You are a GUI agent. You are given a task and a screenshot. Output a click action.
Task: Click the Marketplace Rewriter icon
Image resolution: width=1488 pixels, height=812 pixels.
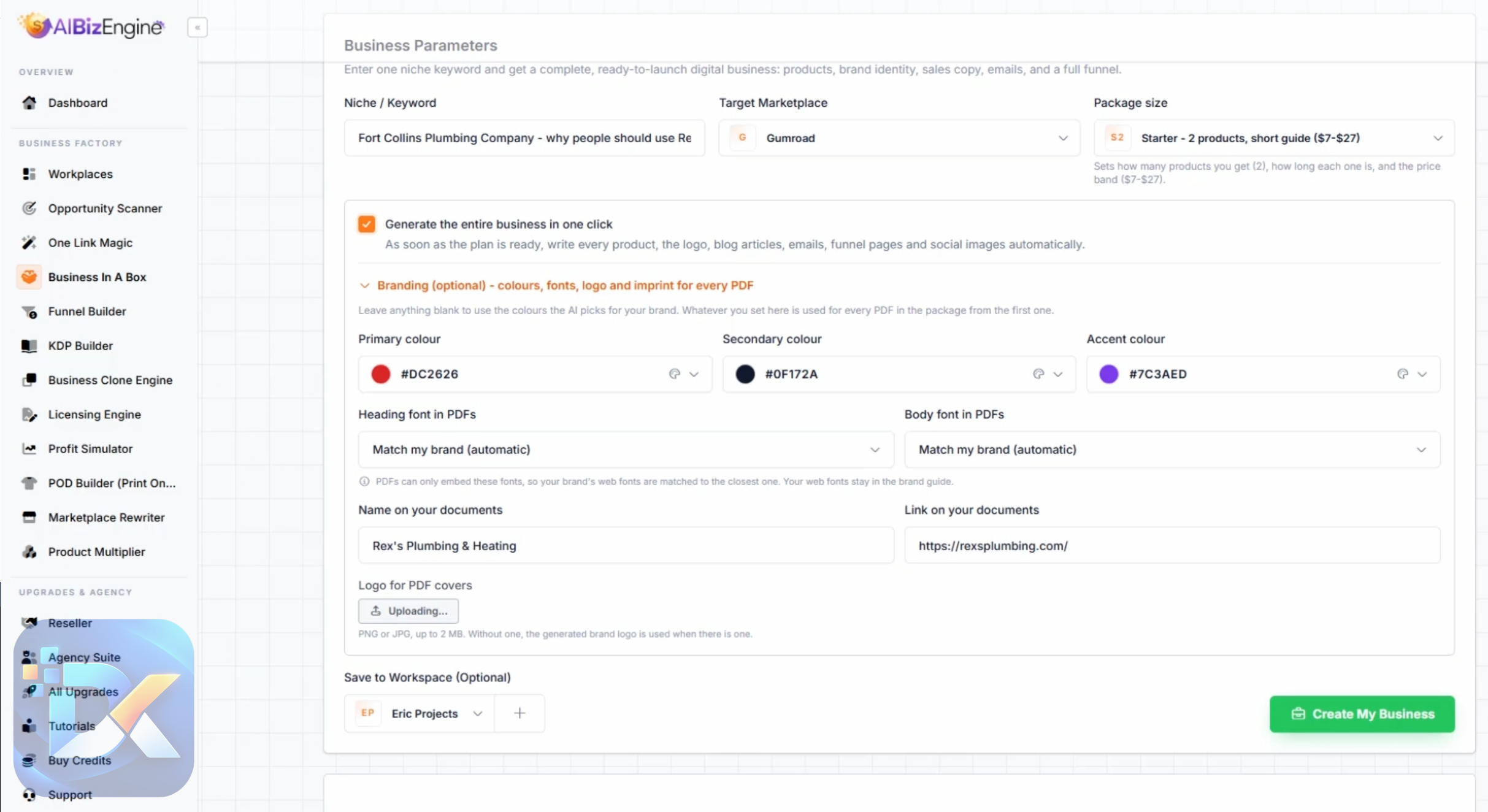[x=29, y=518]
